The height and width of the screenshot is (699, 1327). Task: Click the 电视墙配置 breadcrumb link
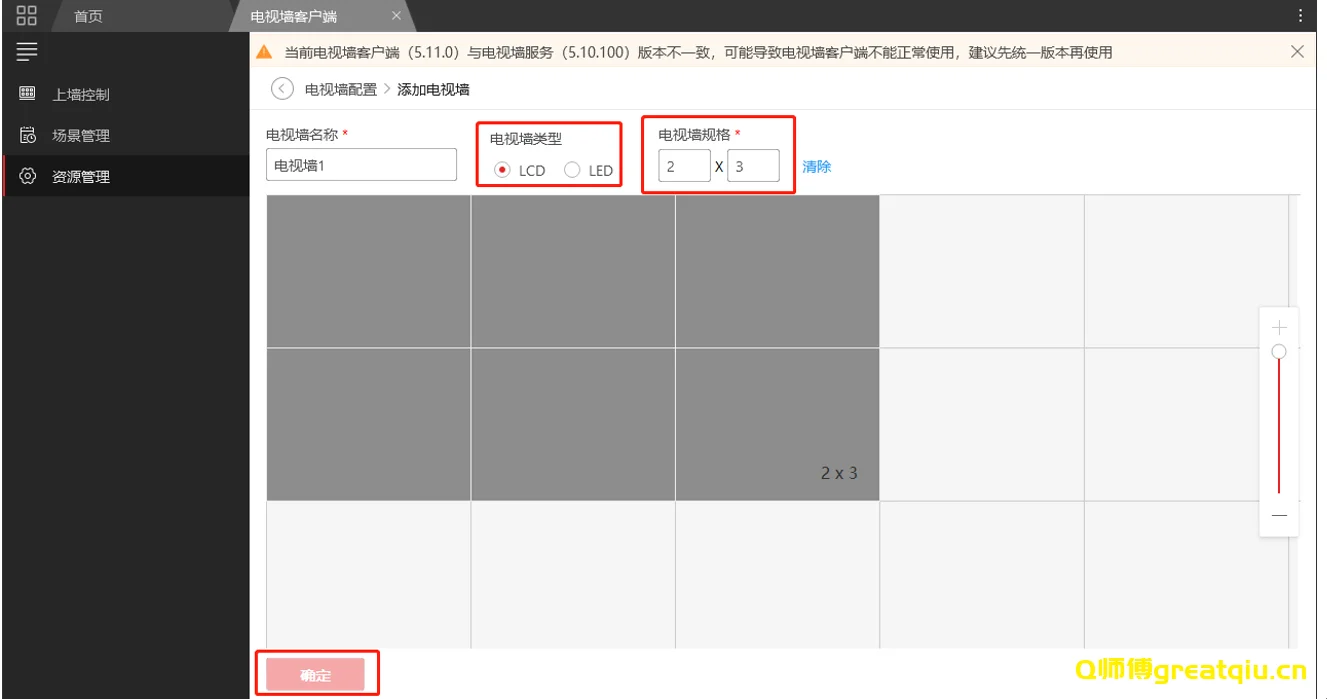coord(341,89)
